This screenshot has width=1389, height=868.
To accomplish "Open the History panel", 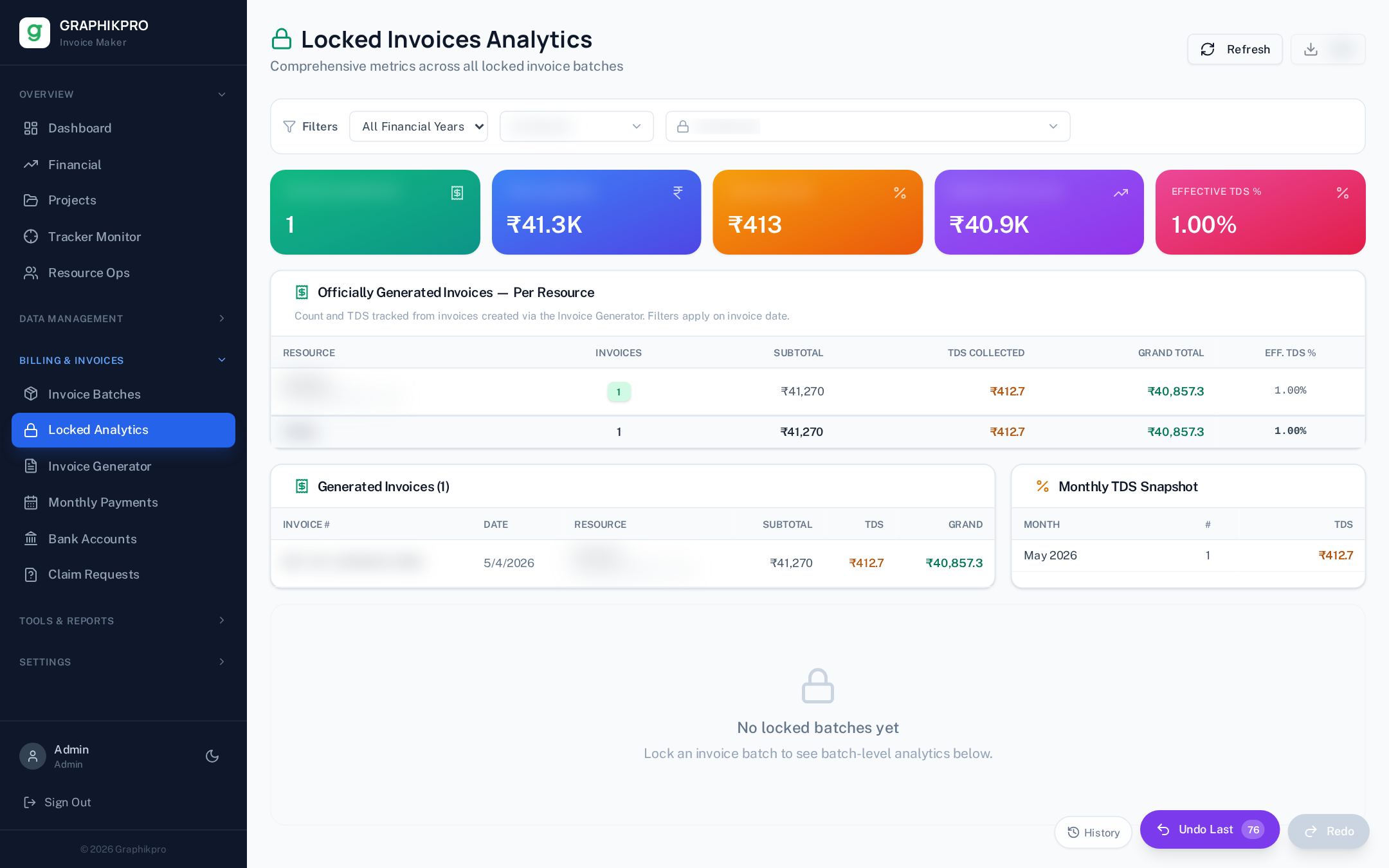I will (1093, 833).
